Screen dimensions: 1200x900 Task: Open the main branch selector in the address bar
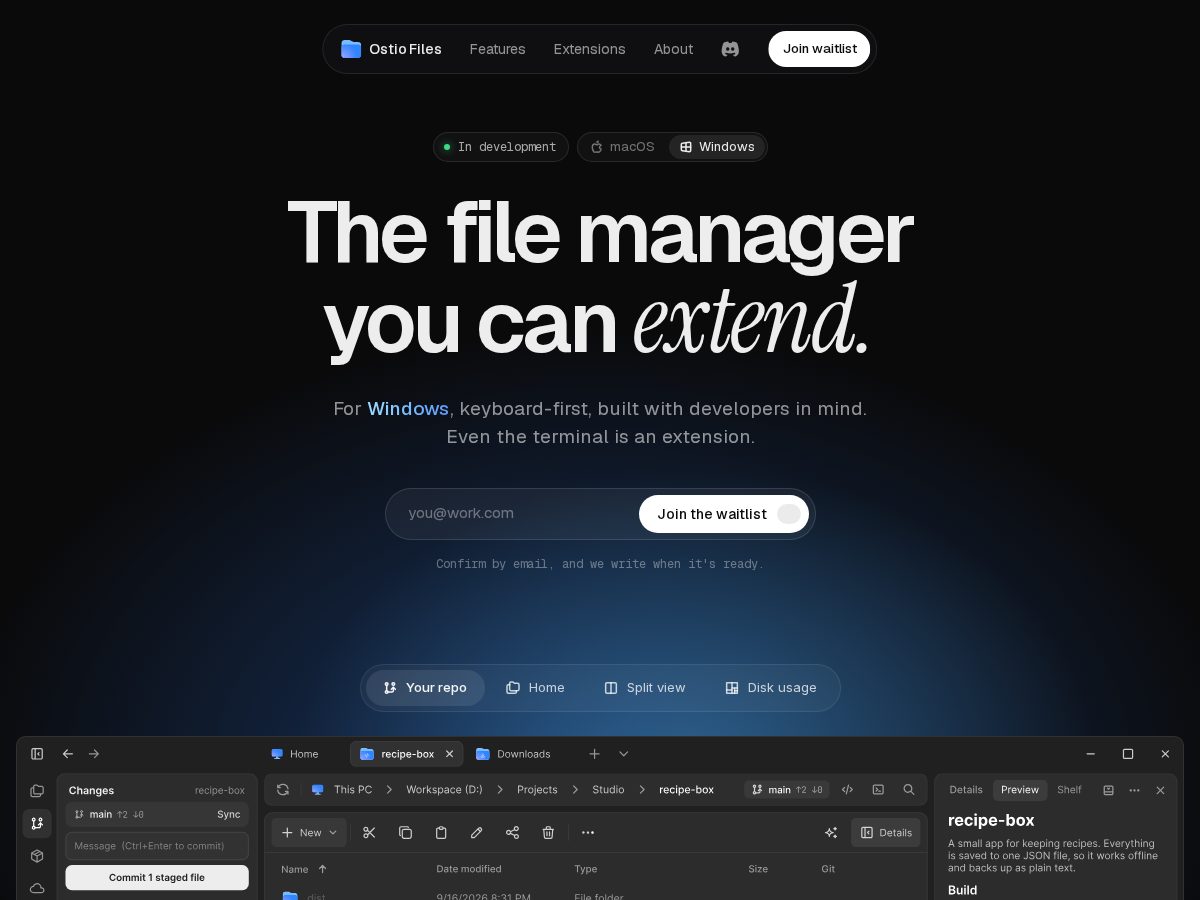click(787, 790)
